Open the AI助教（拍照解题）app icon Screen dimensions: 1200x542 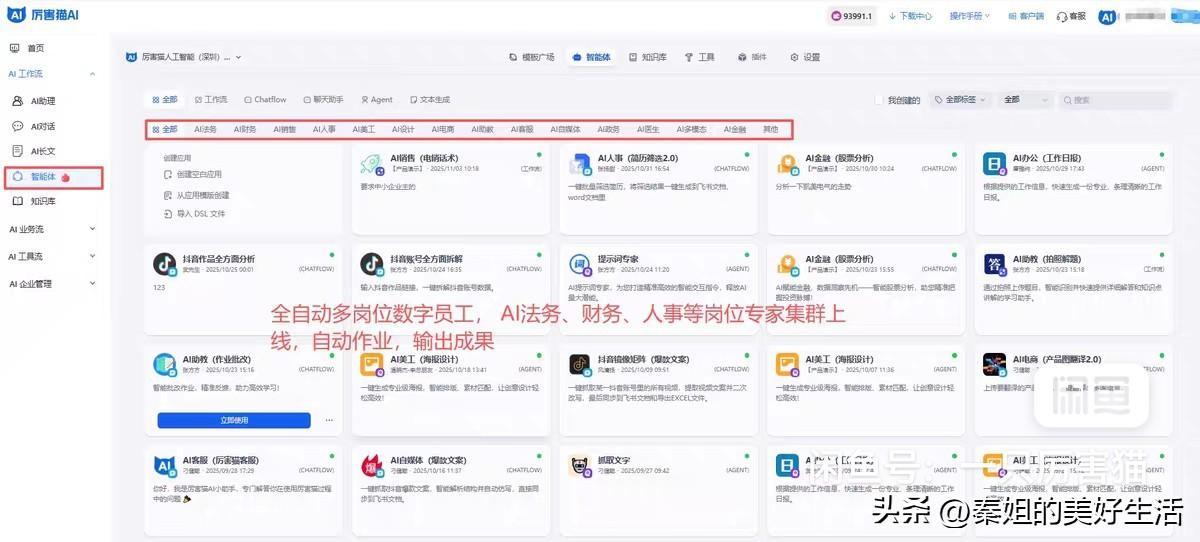995,264
